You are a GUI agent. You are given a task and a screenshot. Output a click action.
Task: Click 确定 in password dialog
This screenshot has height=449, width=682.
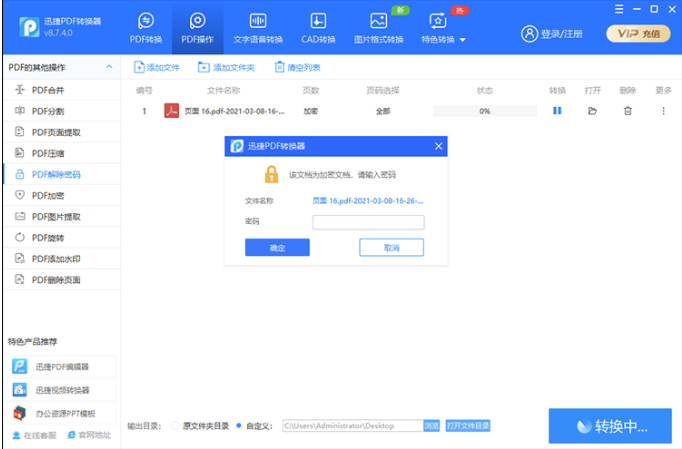pos(277,248)
